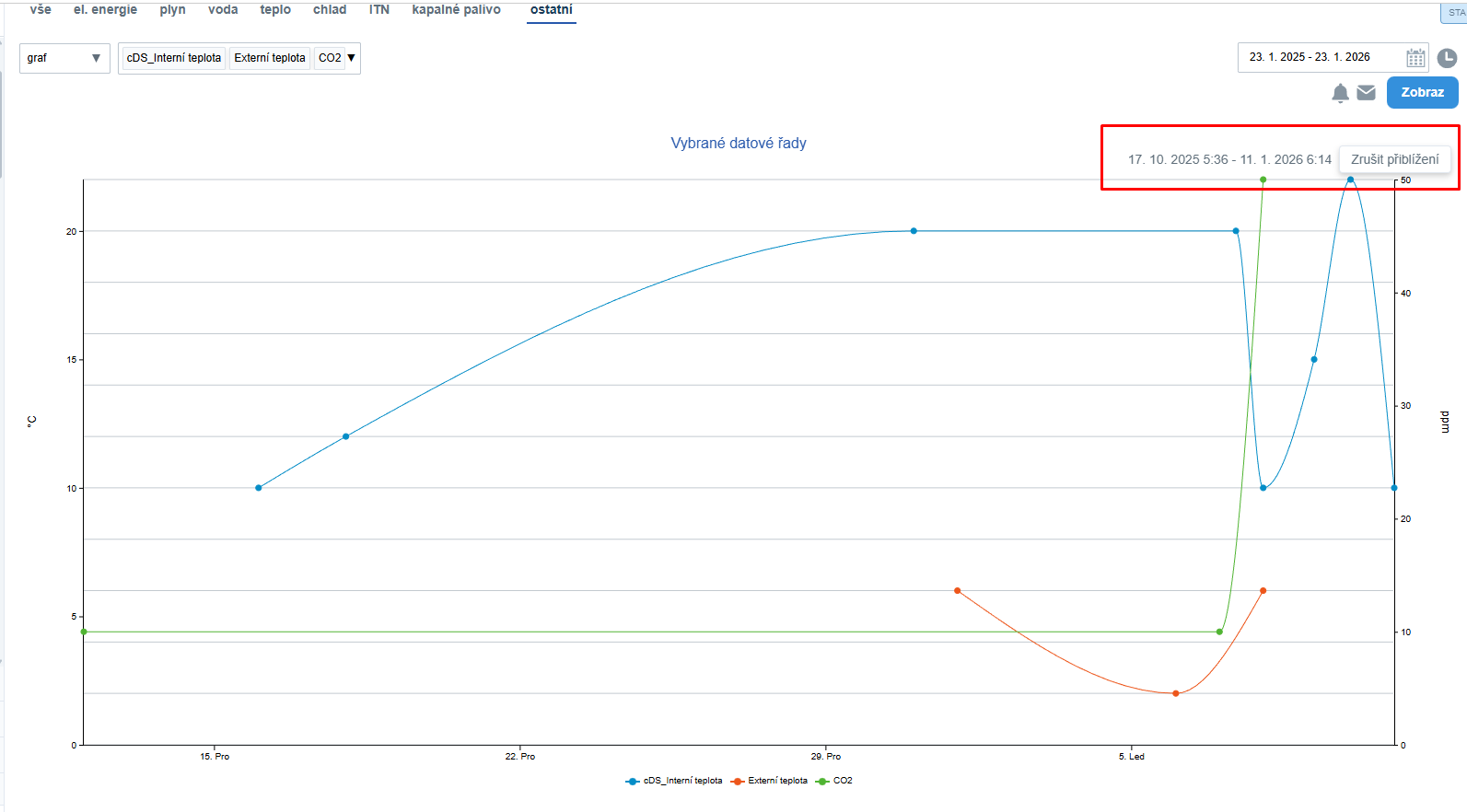
Task: Click the bell notification icon
Action: coord(1340,93)
